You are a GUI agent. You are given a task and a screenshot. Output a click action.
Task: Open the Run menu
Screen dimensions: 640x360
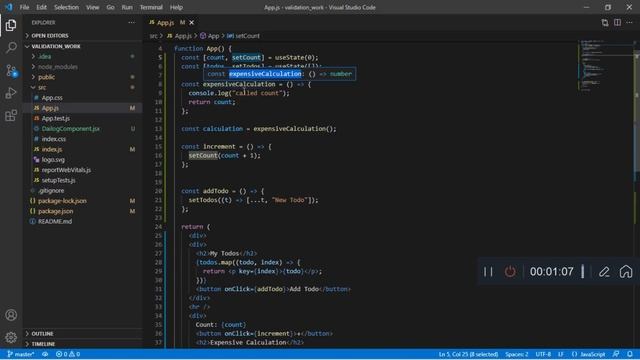[127, 7]
